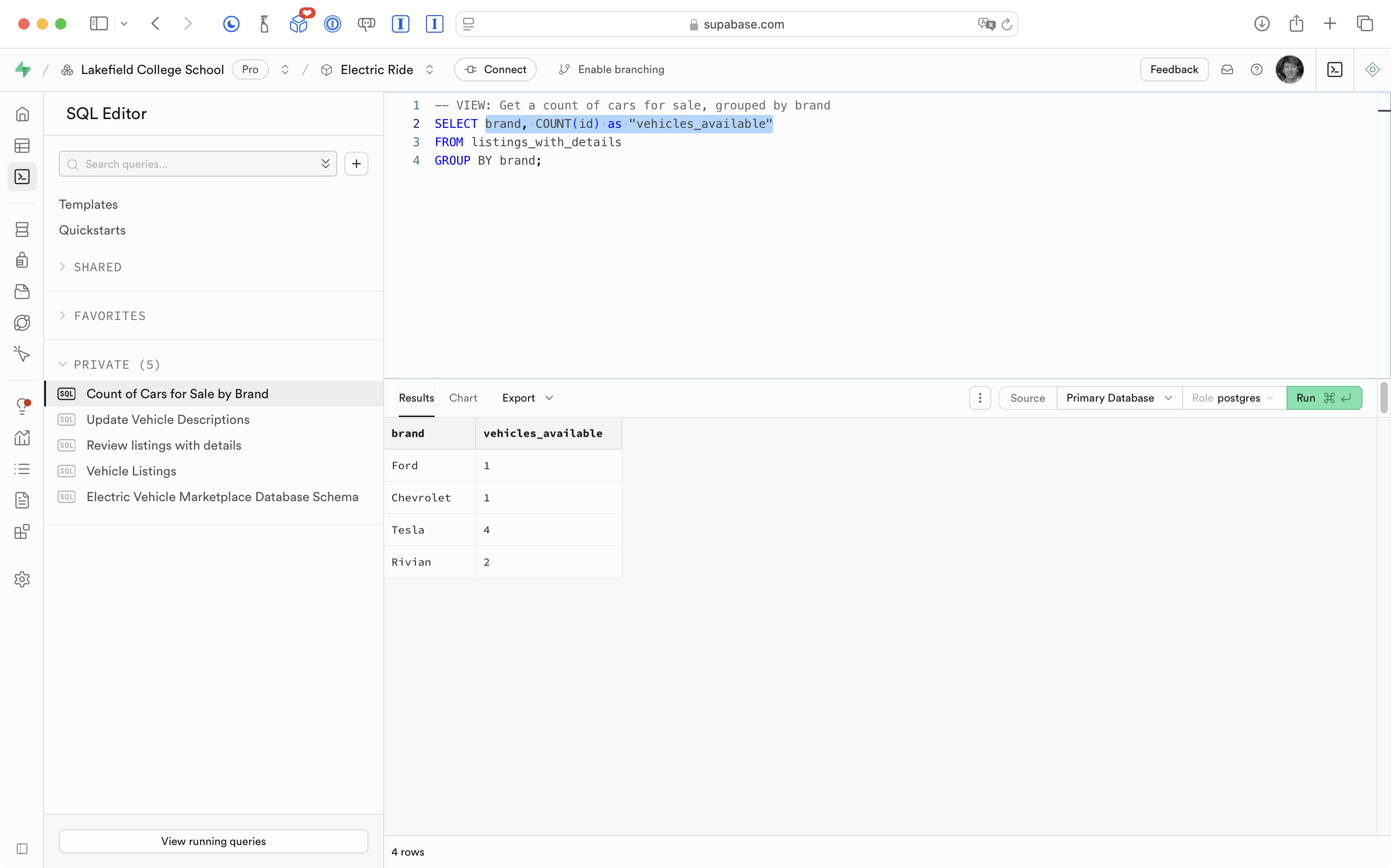Image resolution: width=1391 pixels, height=868 pixels.
Task: Open the Storage icon in sidebar
Action: (x=22, y=291)
